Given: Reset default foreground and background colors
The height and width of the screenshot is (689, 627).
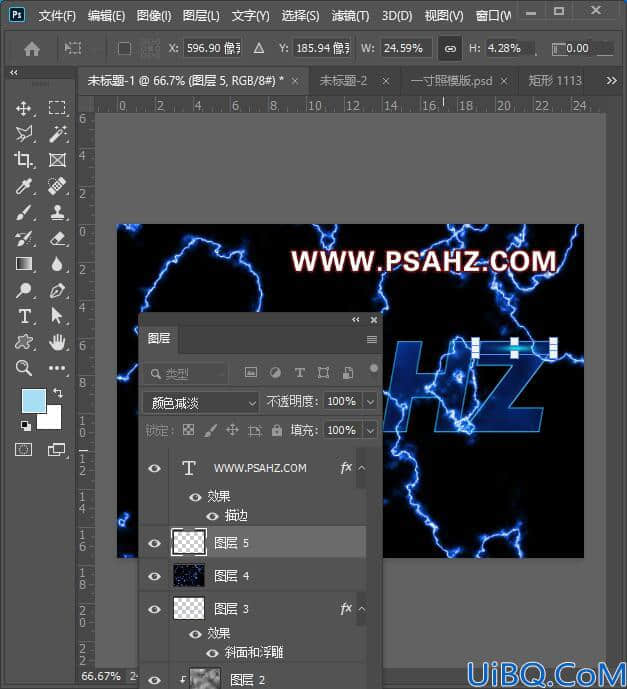Looking at the screenshot, I should (x=25, y=425).
